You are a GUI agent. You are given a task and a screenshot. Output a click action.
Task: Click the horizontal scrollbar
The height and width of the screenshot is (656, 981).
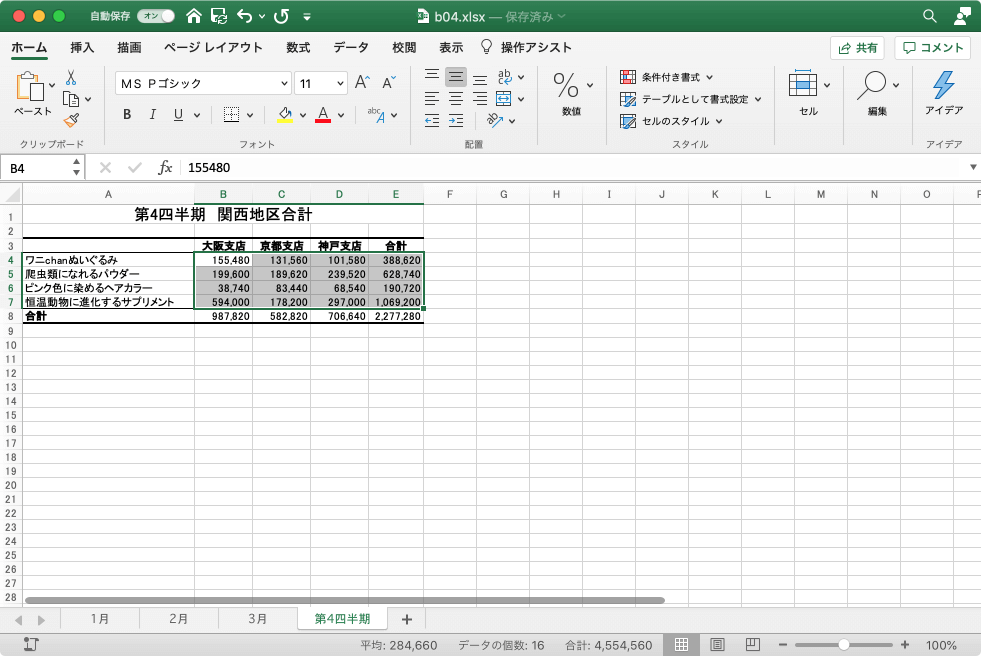coord(344,600)
